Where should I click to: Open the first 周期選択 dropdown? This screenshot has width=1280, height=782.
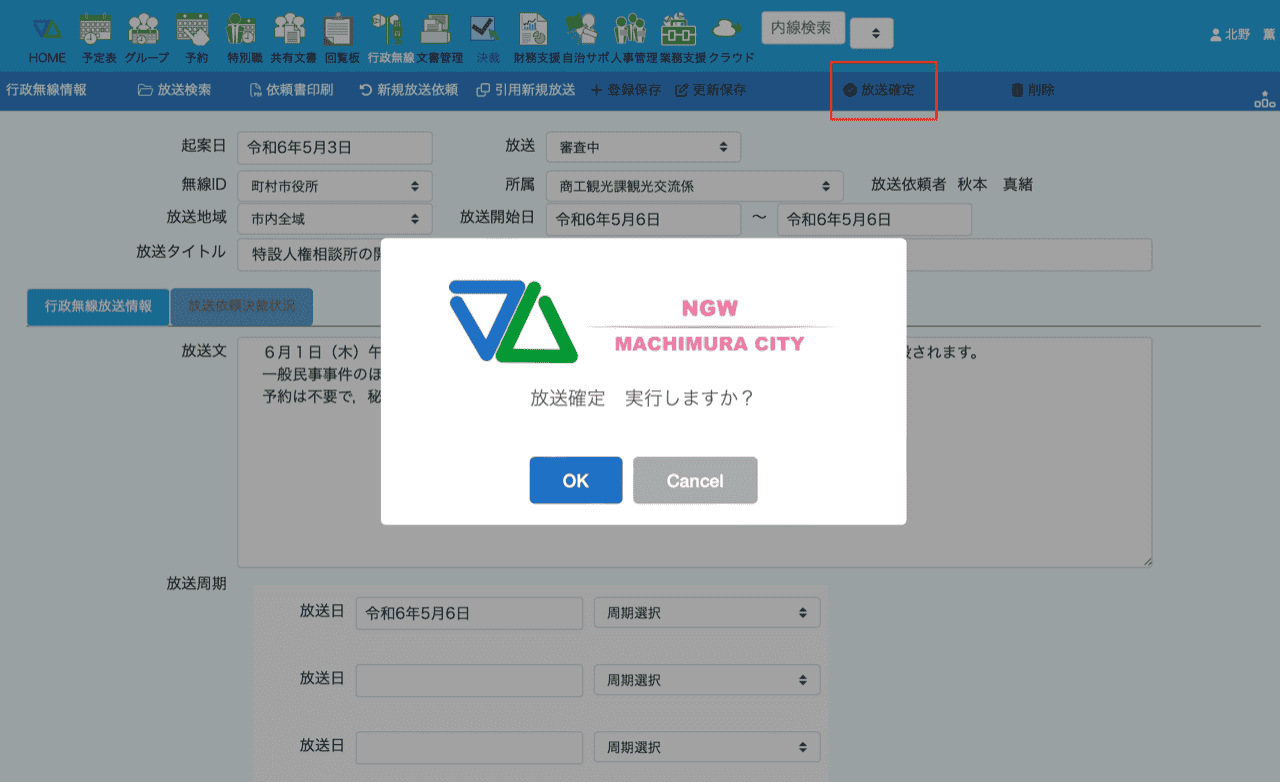pos(706,613)
